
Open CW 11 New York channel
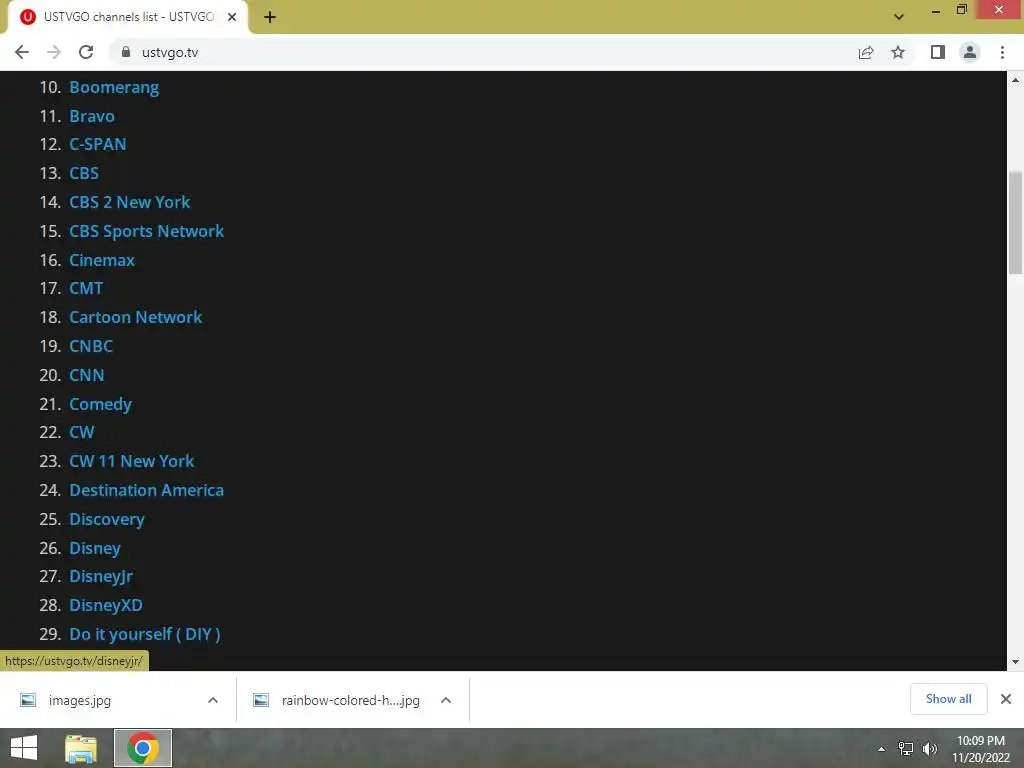click(x=132, y=461)
